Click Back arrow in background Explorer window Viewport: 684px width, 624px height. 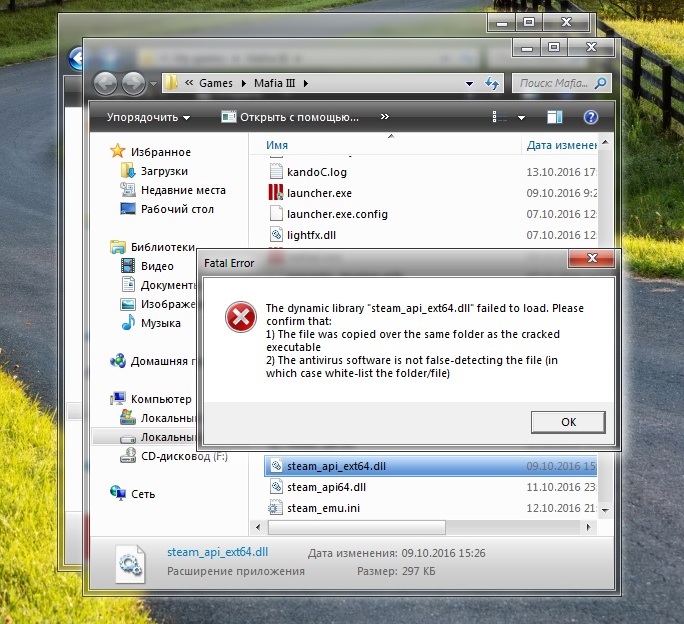[77, 58]
